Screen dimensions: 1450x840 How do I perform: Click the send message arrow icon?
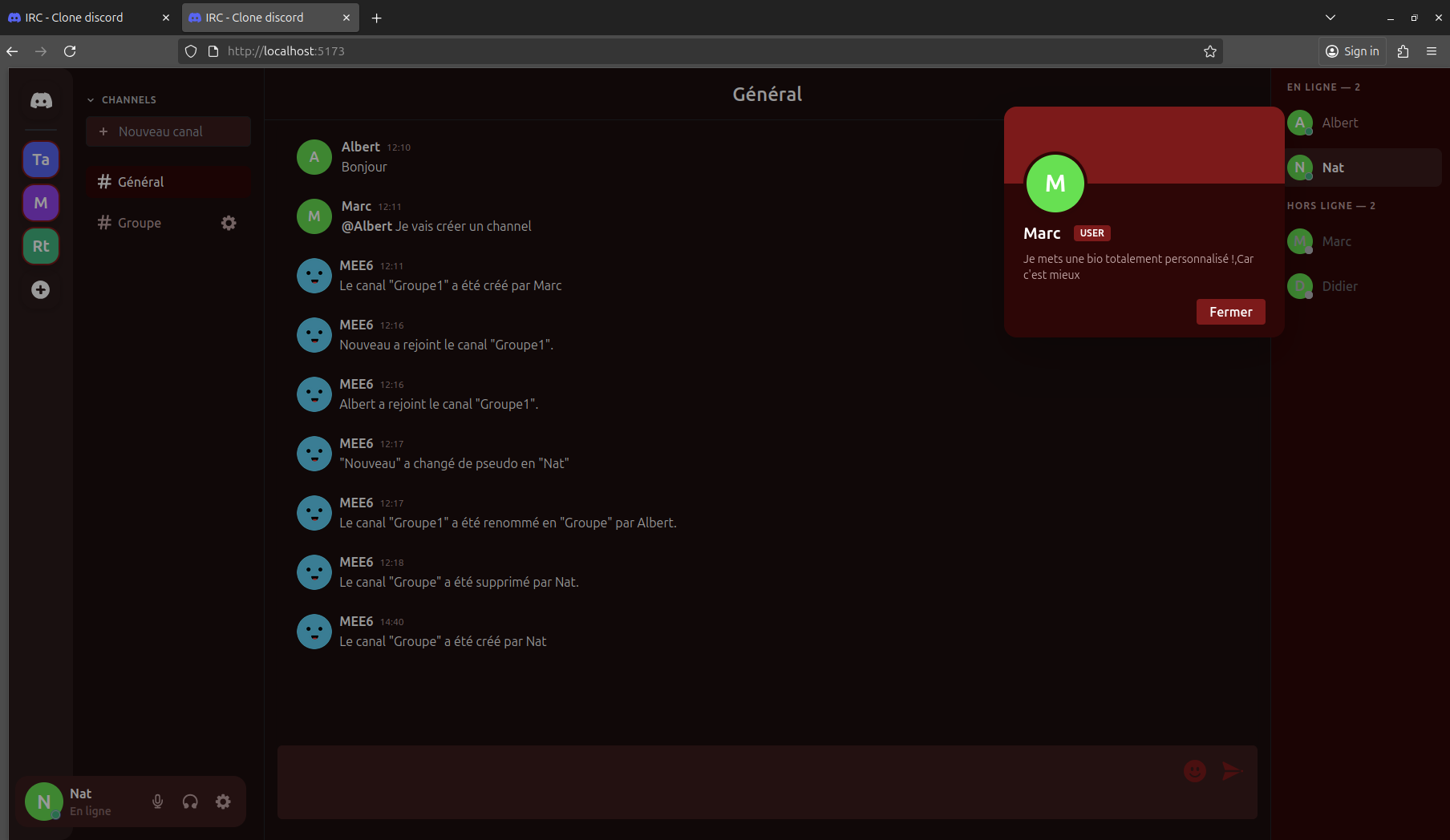coord(1231,771)
